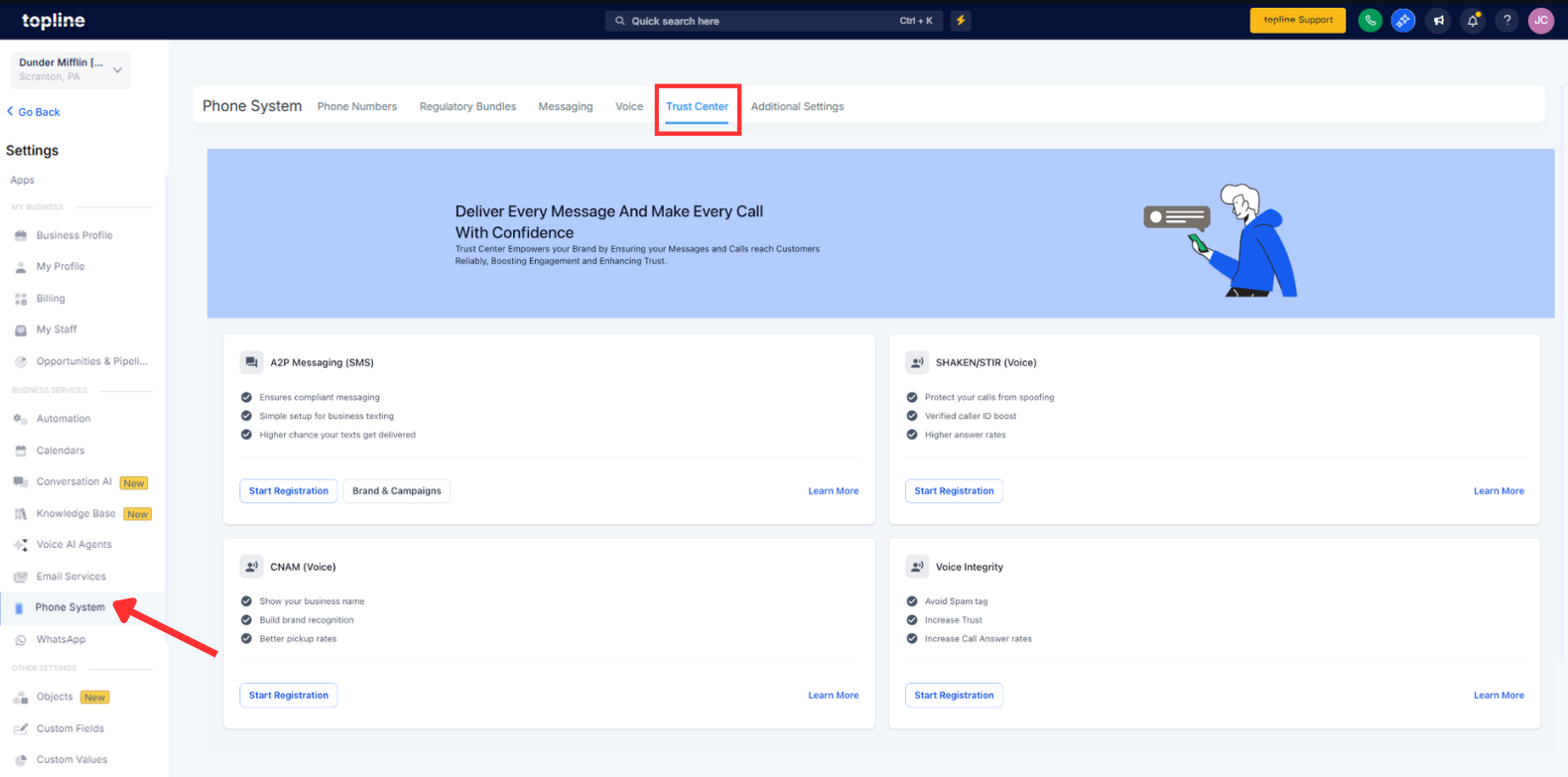This screenshot has width=1568, height=777.
Task: Start Registration for SHAKEN/STIR (Voice)
Action: tap(954, 491)
